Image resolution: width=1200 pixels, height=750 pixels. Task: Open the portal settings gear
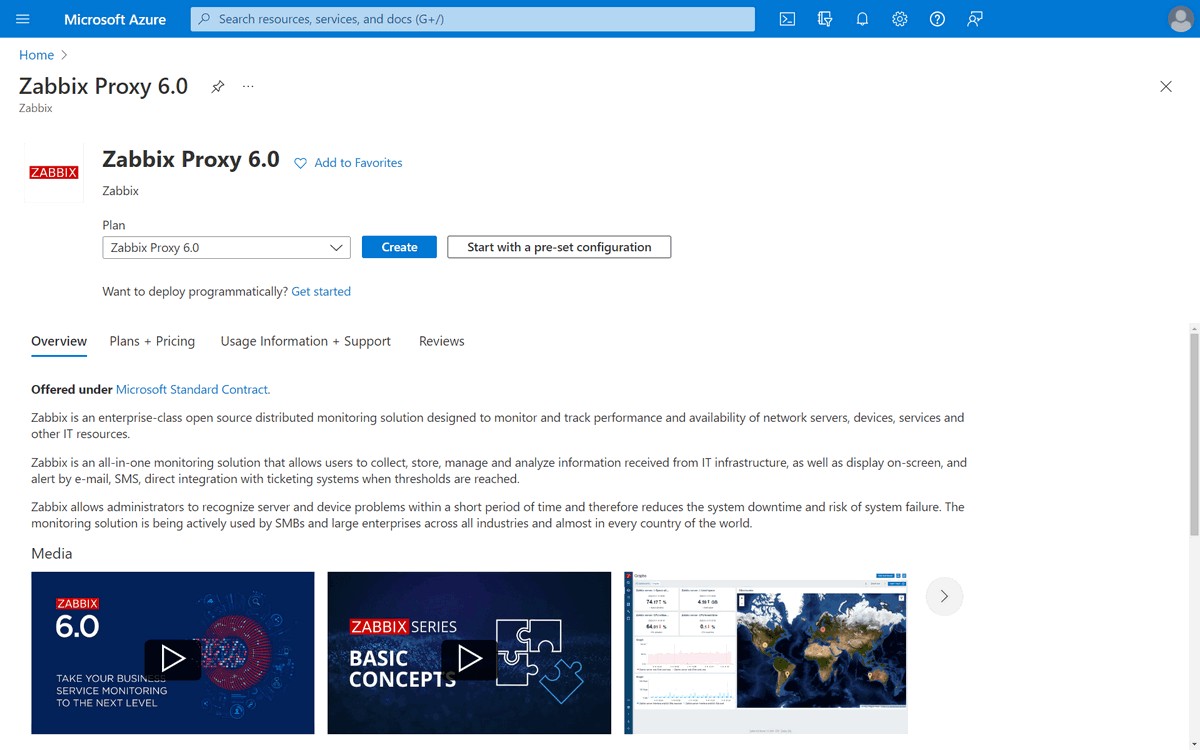coord(899,19)
